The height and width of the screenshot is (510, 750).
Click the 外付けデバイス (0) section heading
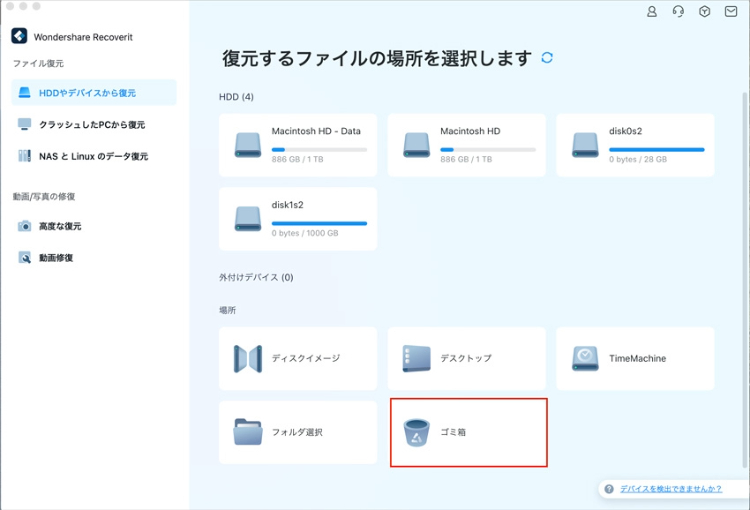click(x=256, y=277)
